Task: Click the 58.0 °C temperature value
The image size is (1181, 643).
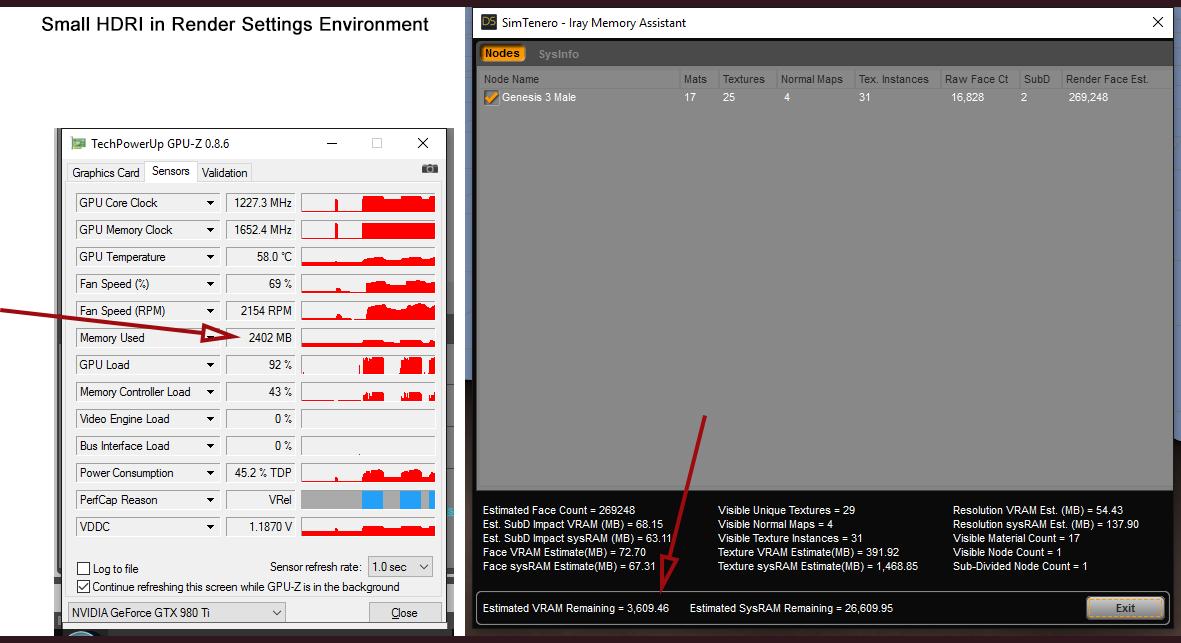Action: pos(261,257)
